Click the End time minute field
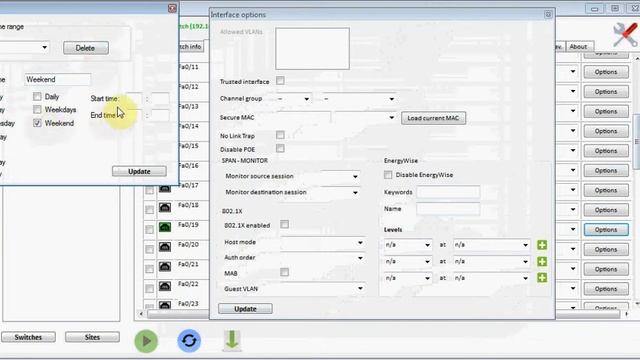The image size is (640, 360). point(161,115)
